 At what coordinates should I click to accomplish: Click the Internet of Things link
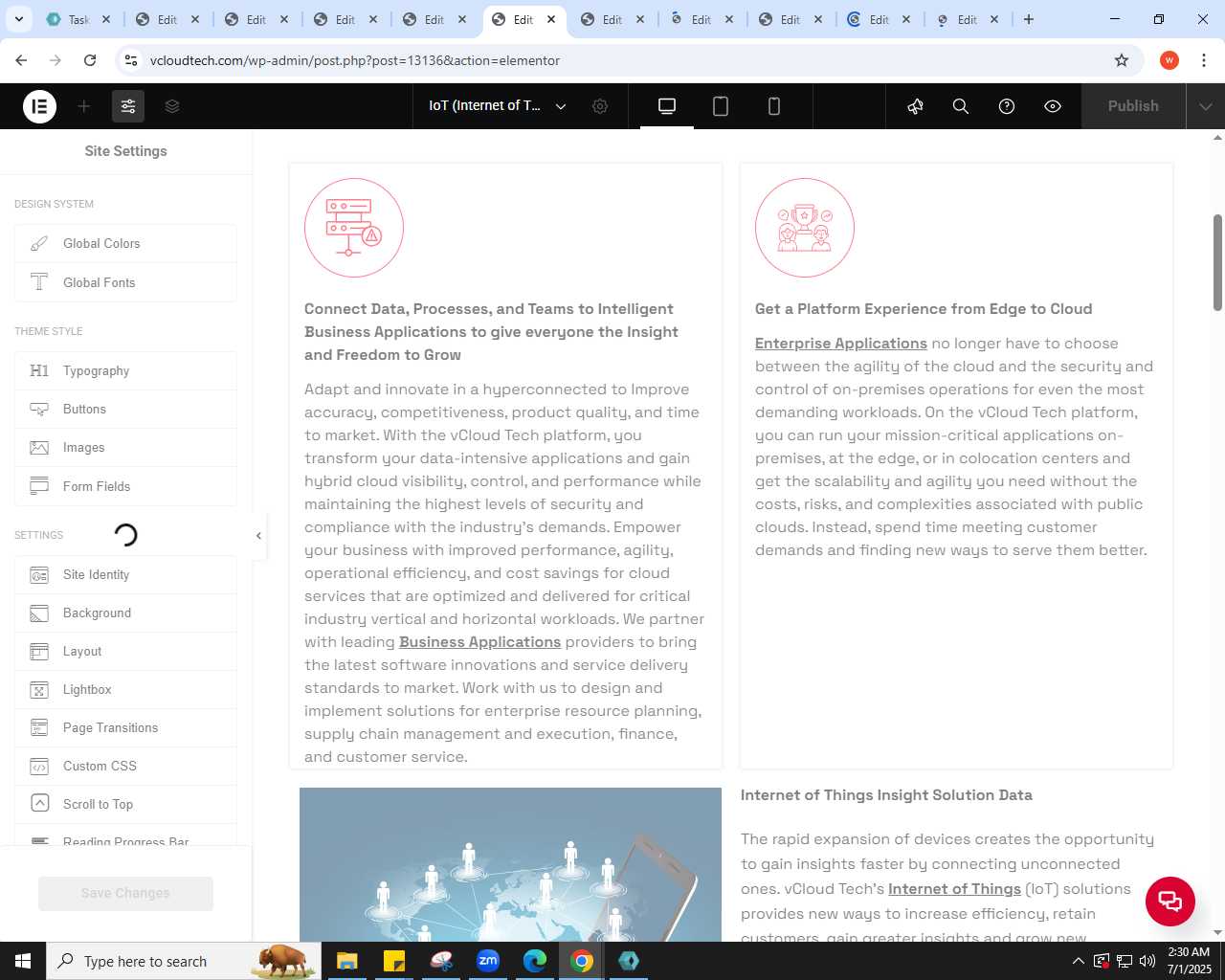[954, 889]
